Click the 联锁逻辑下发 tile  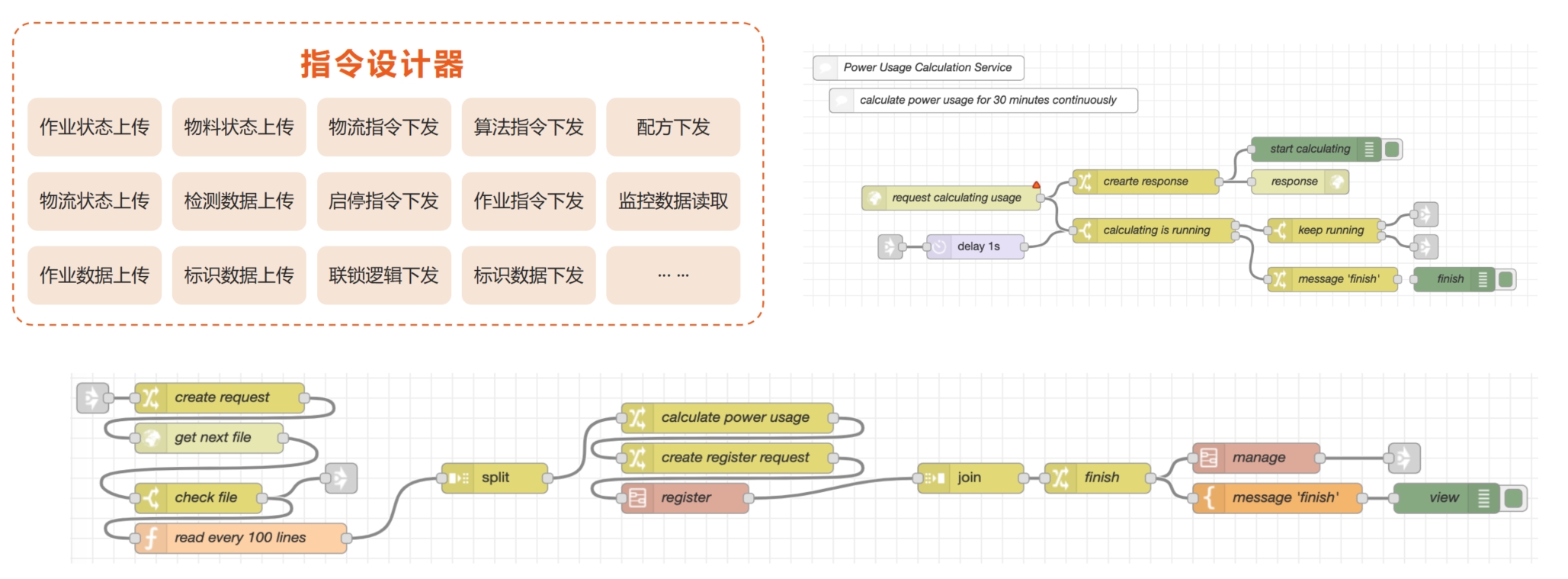(383, 275)
